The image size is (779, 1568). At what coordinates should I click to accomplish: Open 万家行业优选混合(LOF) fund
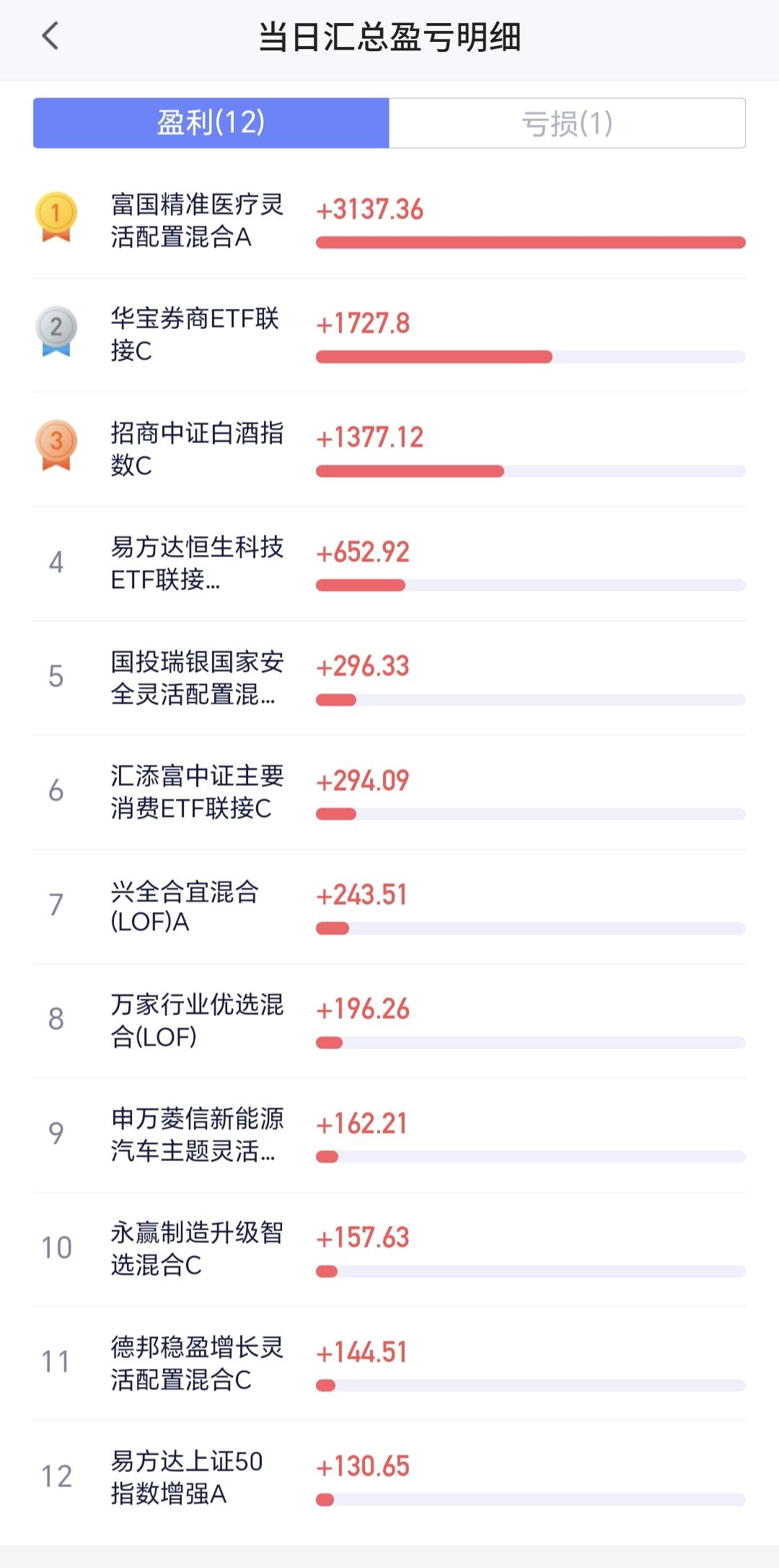[x=389, y=1020]
